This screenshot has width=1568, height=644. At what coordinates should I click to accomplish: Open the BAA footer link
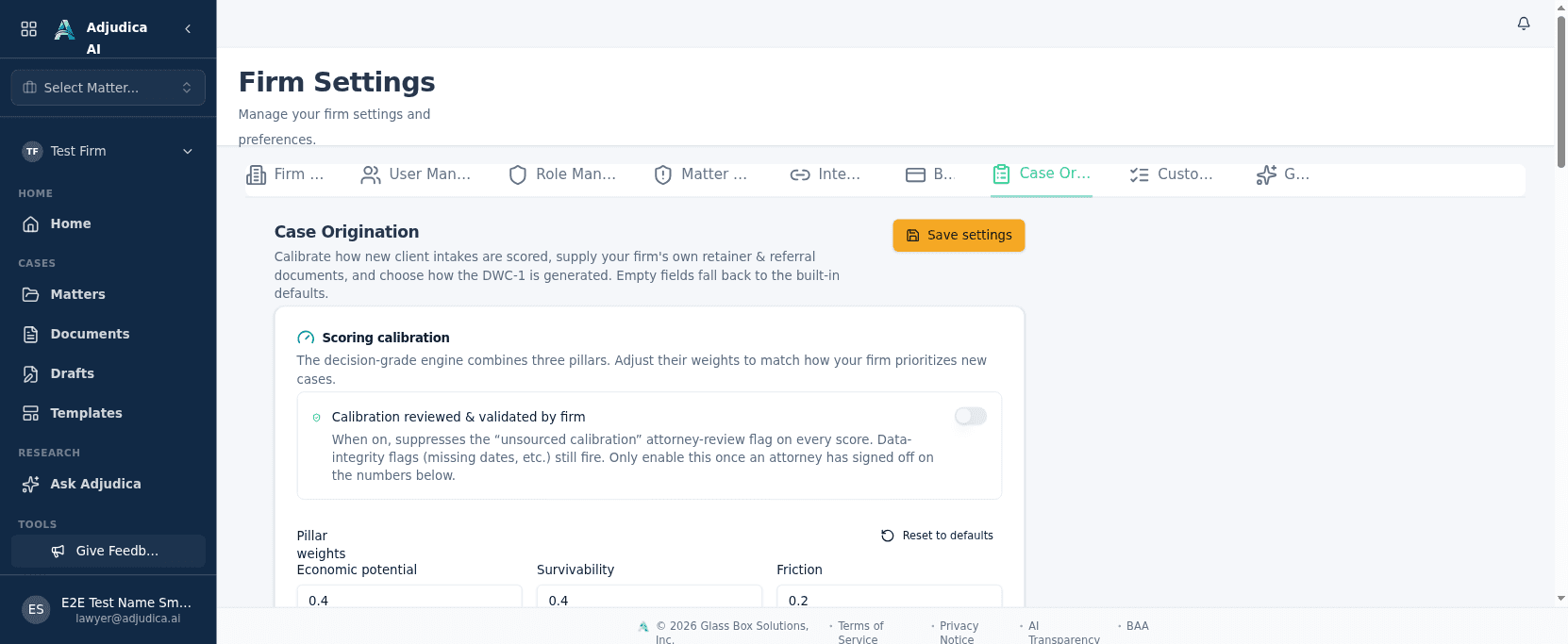[x=1138, y=626]
